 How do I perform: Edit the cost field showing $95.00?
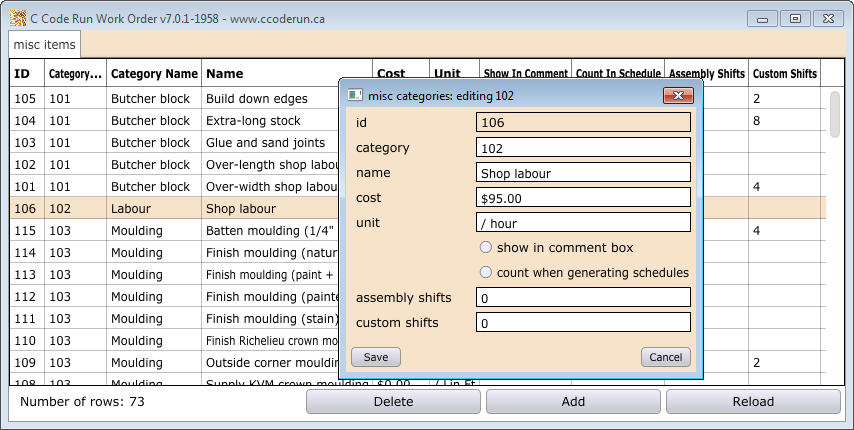click(583, 197)
